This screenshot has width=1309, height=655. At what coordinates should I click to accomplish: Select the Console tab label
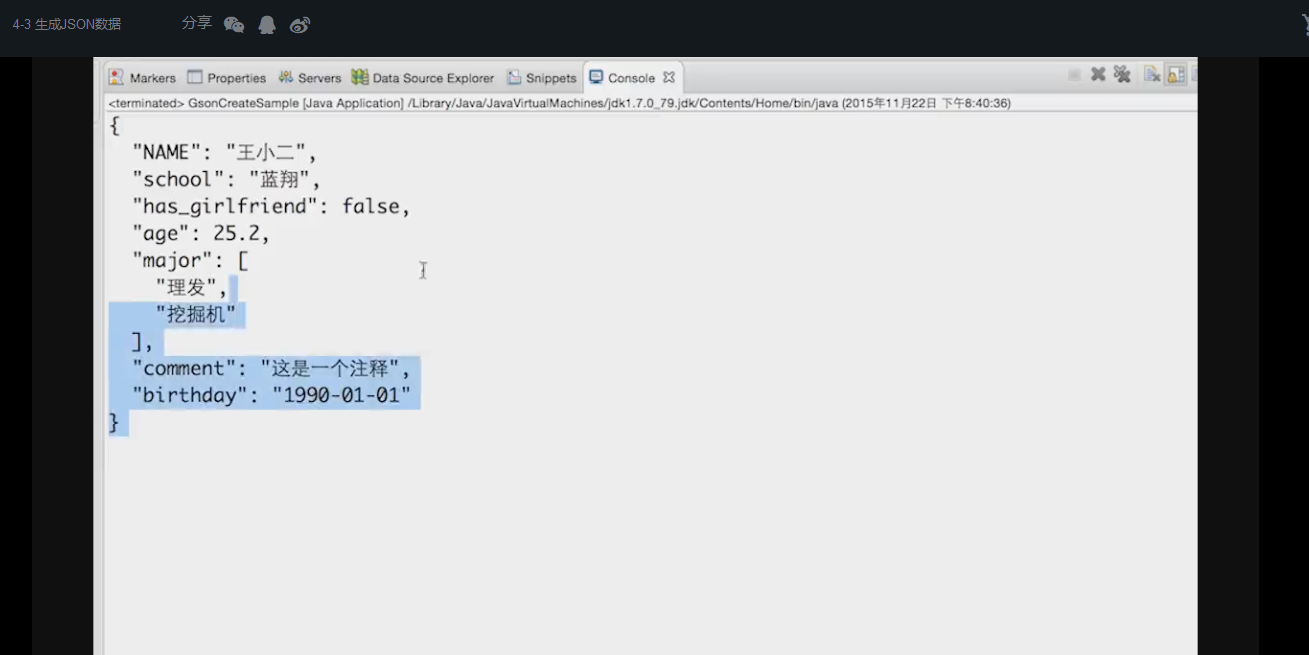click(x=632, y=78)
